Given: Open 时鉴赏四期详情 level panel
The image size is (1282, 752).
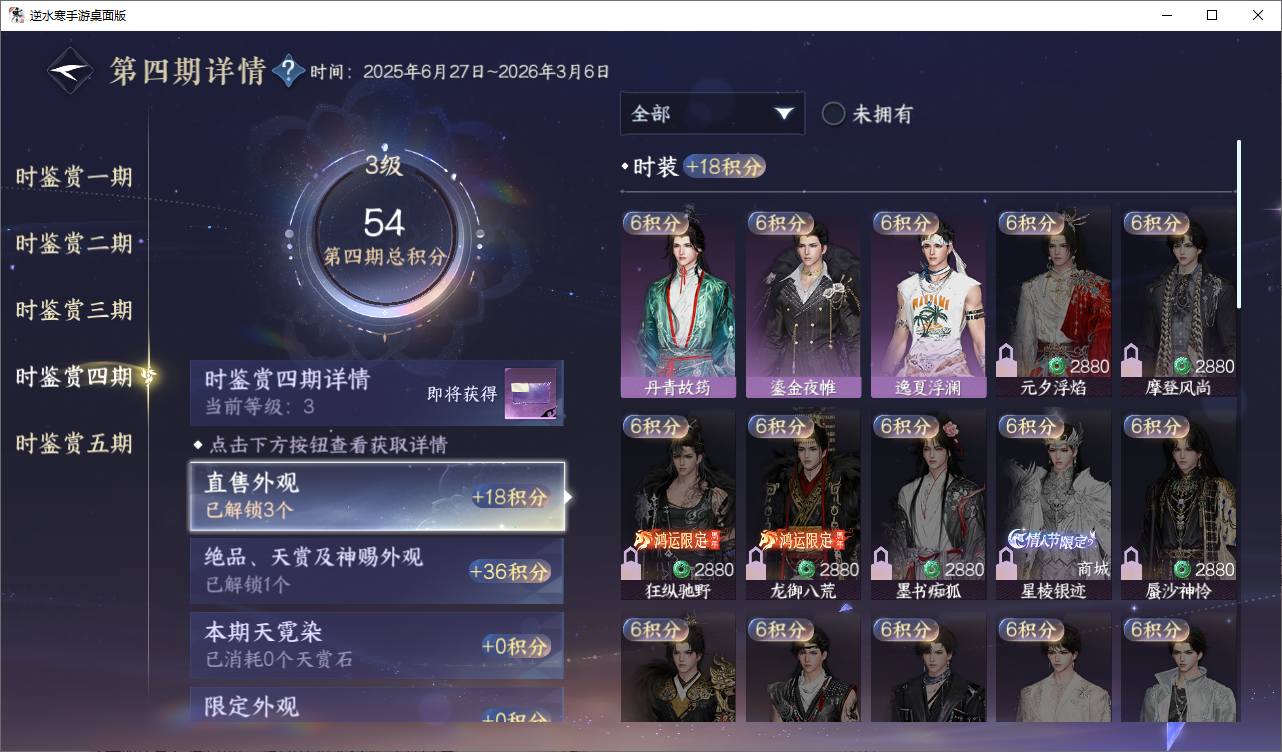Looking at the screenshot, I should (377, 393).
